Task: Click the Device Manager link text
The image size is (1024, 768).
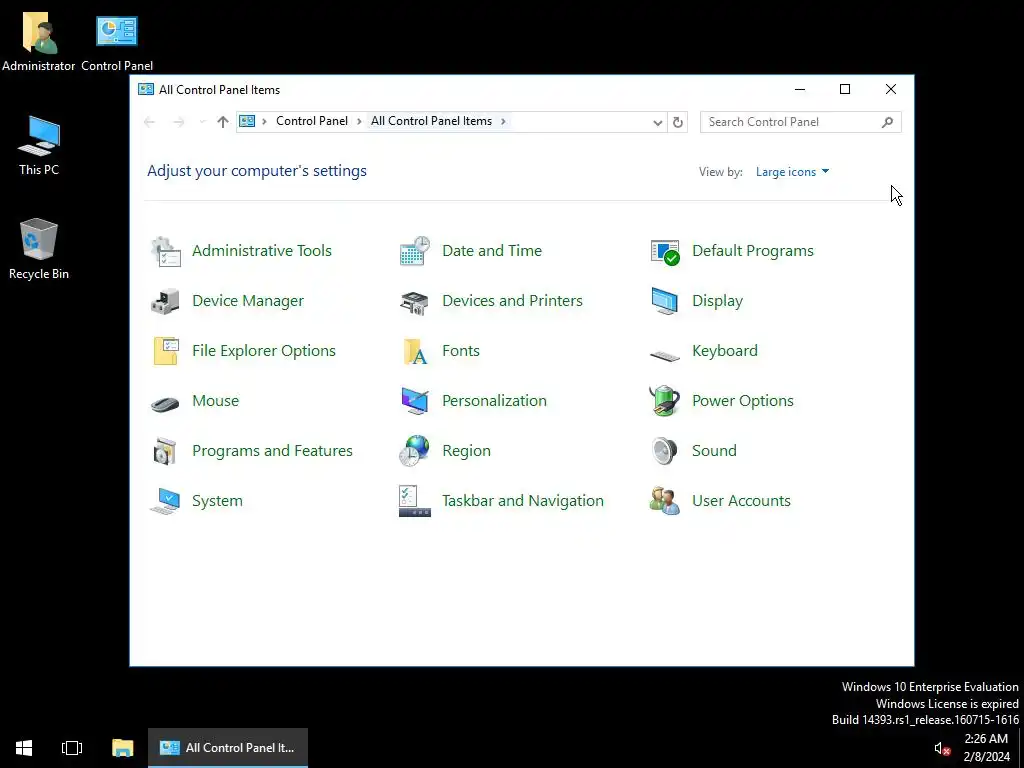Action: [x=248, y=301]
